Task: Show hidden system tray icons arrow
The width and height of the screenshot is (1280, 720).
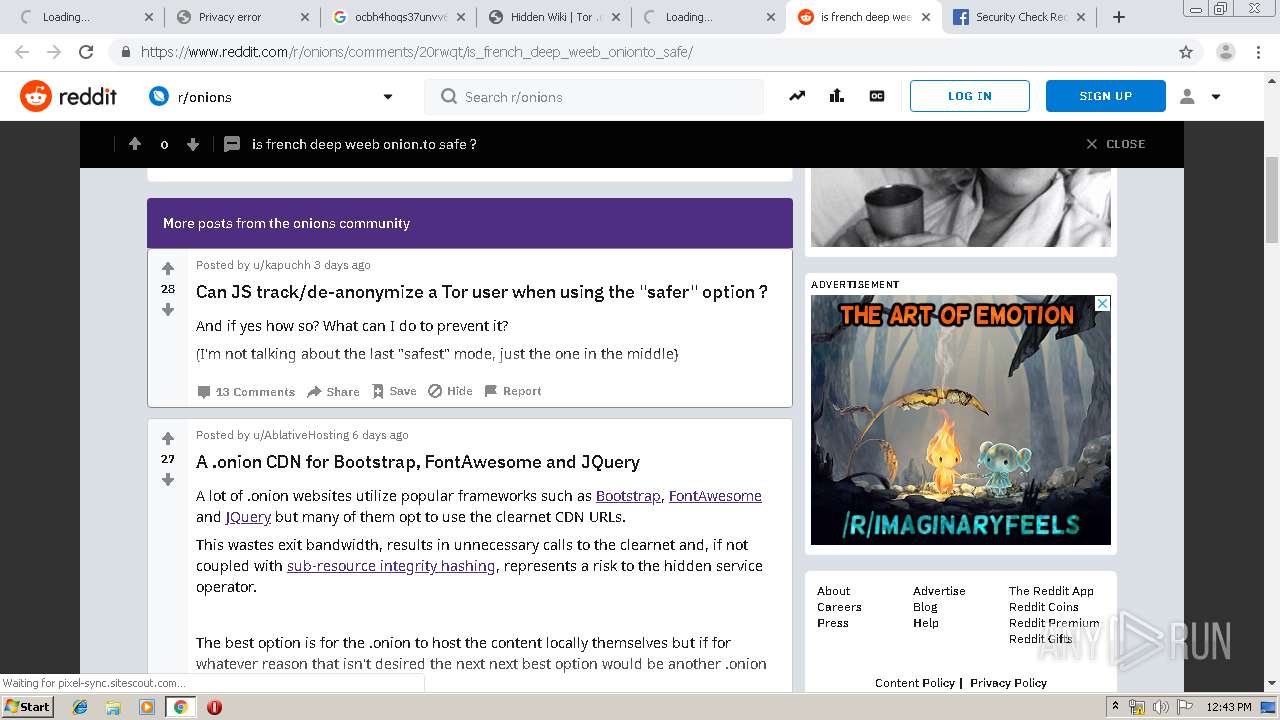Action: click(x=1115, y=707)
